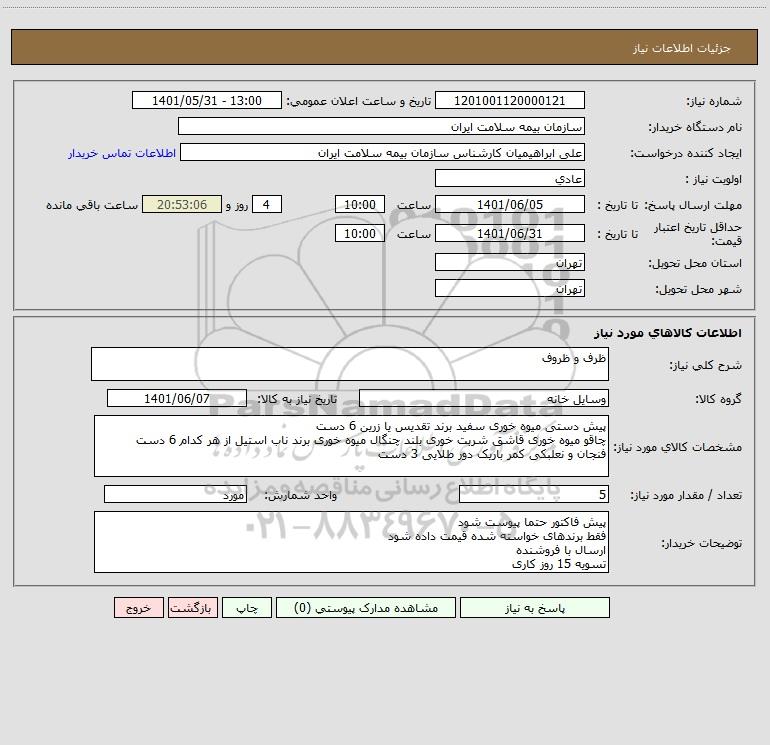
Task: Click the buyer organization name field سازمان بیمه سلامت ایران
Action: tap(381, 127)
